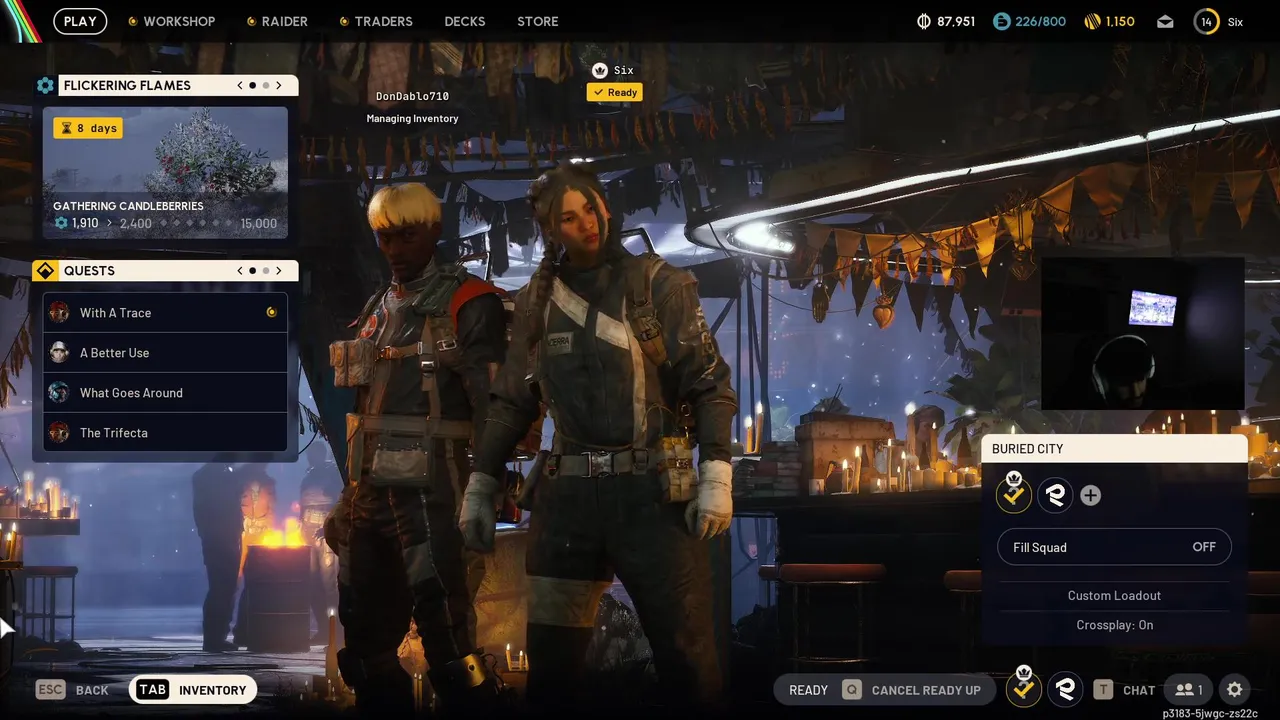This screenshot has width=1280, height=720.
Task: Click the DonDablo710 player name
Action: [412, 97]
